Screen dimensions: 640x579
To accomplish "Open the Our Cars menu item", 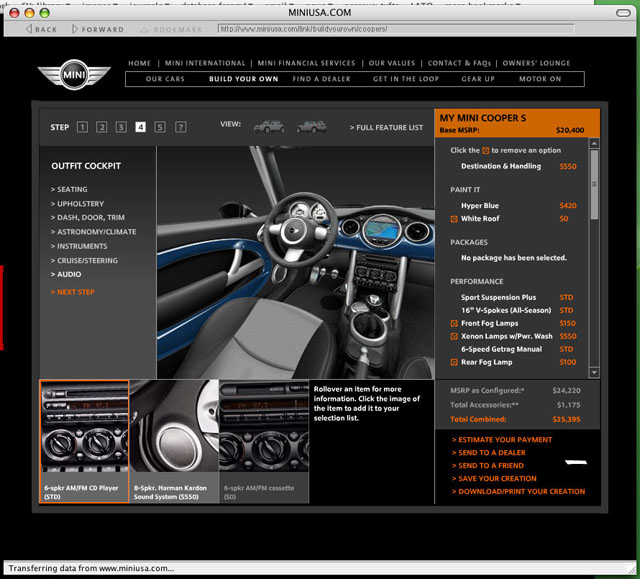I will (x=165, y=79).
